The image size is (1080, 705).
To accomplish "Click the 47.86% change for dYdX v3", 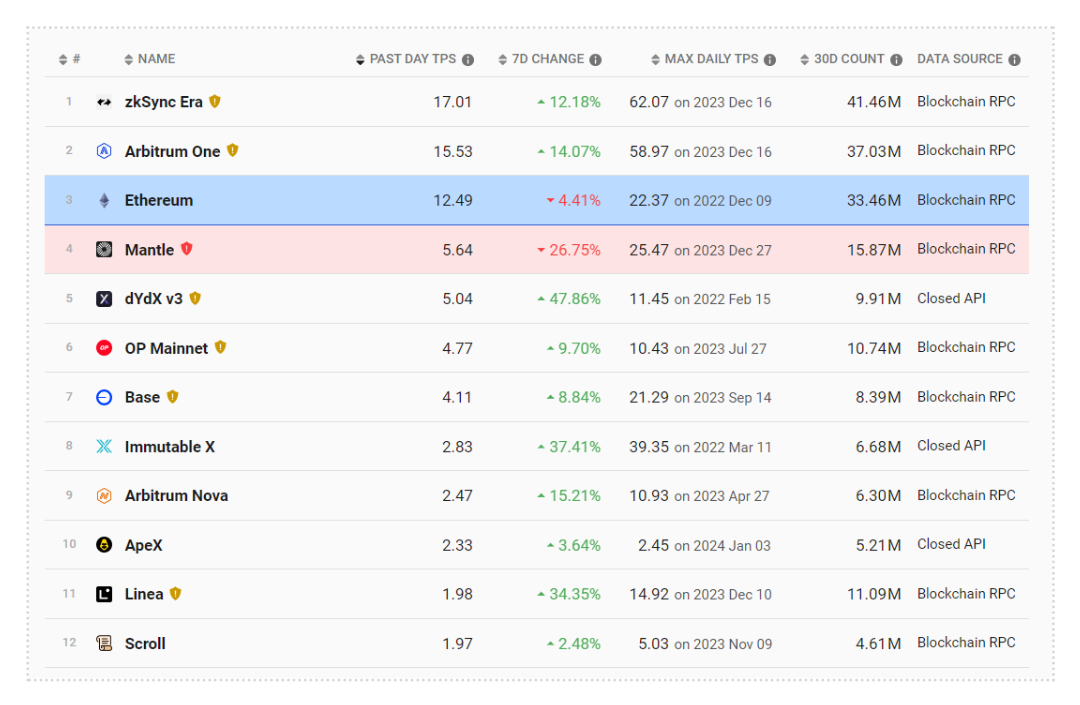I will (x=569, y=299).
